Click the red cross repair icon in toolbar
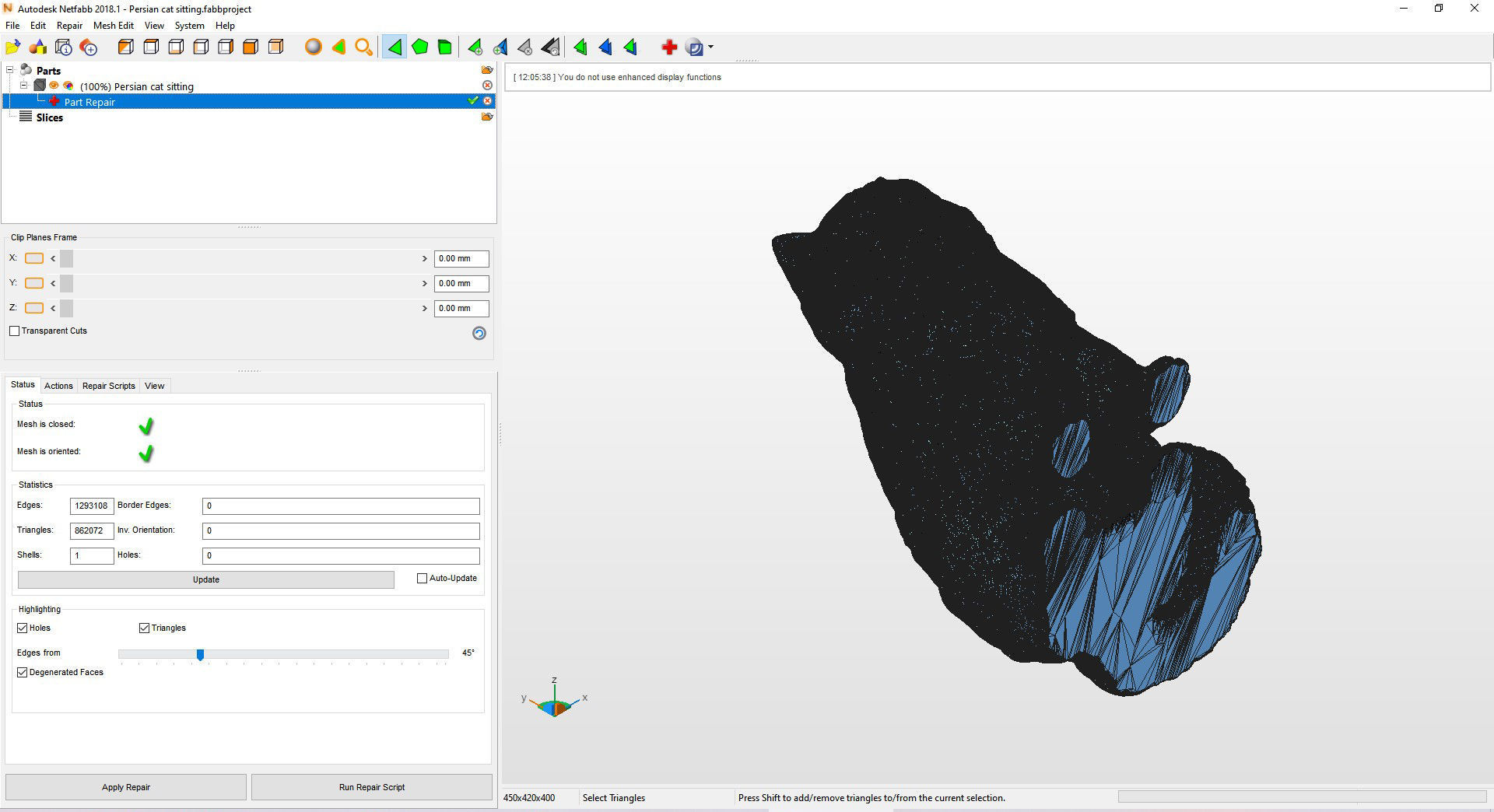This screenshot has width=1494, height=812. pyautogui.click(x=668, y=47)
